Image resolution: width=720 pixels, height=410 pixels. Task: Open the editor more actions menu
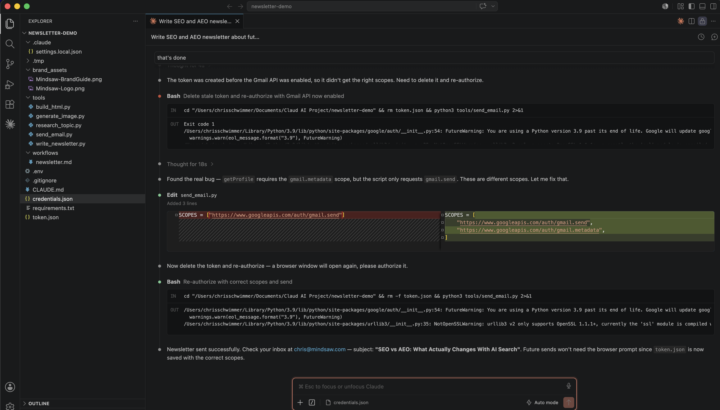tap(713, 21)
